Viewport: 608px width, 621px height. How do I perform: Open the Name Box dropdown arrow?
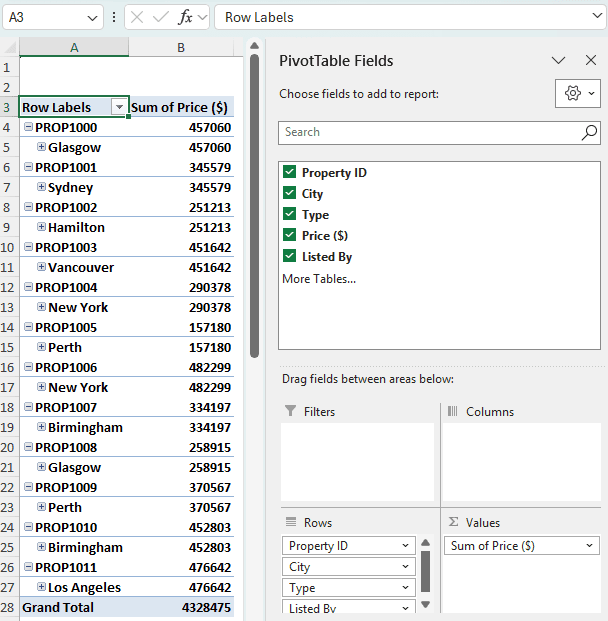click(92, 17)
